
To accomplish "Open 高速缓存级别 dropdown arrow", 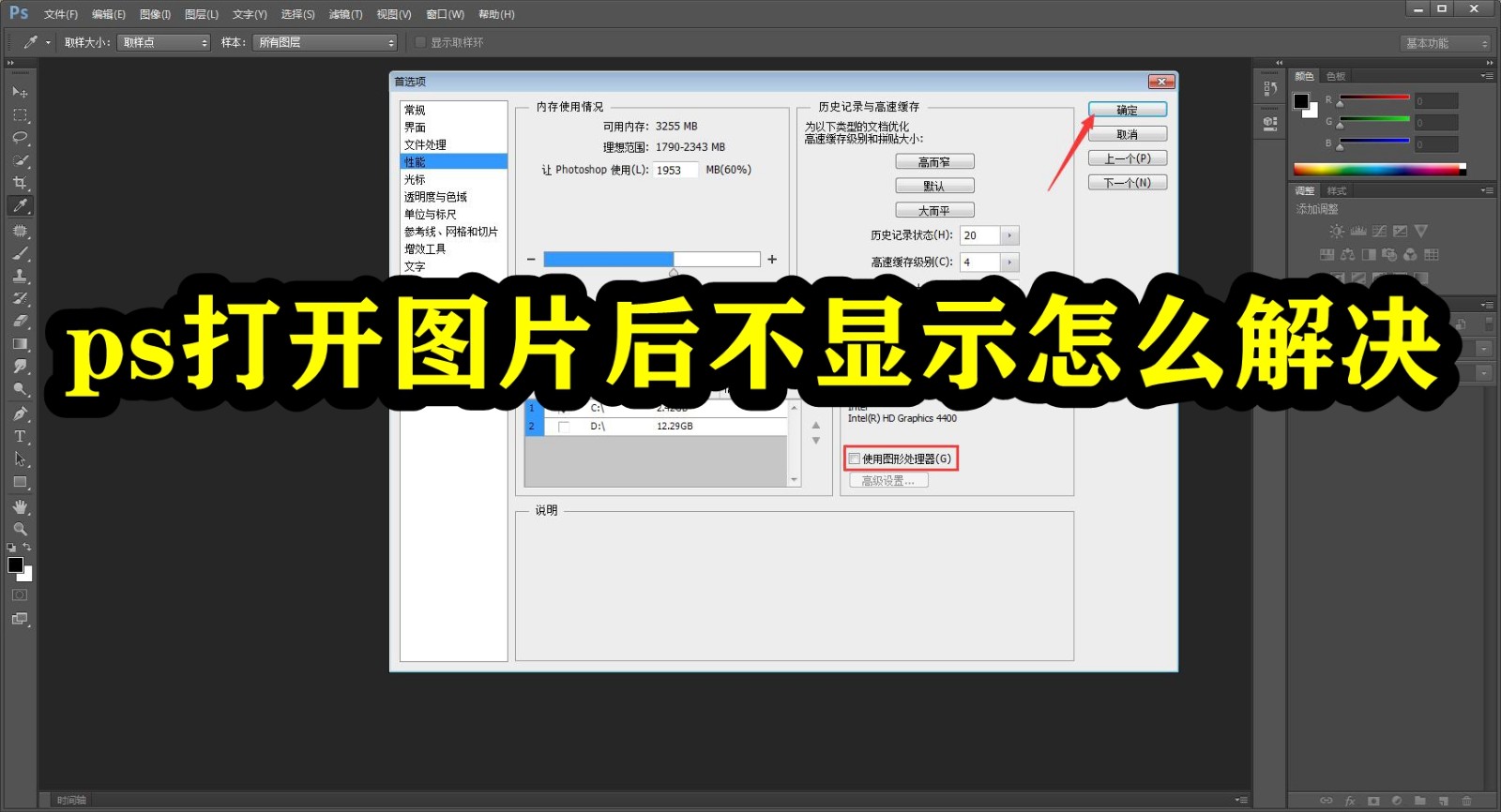I will [x=1009, y=263].
